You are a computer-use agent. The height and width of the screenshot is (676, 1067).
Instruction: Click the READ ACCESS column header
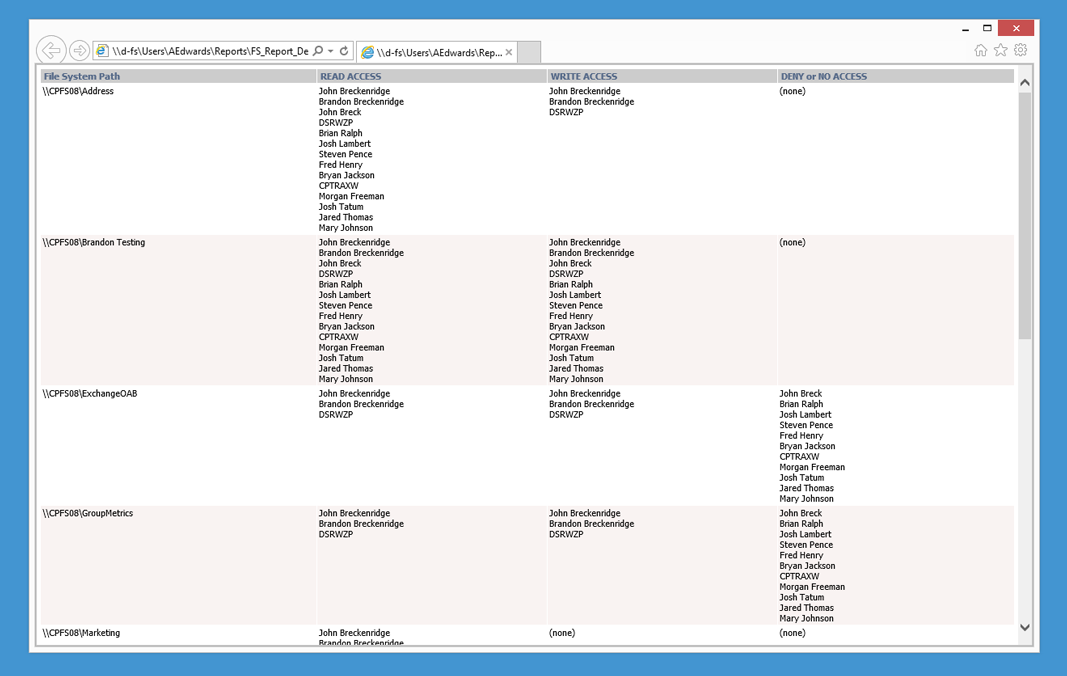(x=350, y=76)
